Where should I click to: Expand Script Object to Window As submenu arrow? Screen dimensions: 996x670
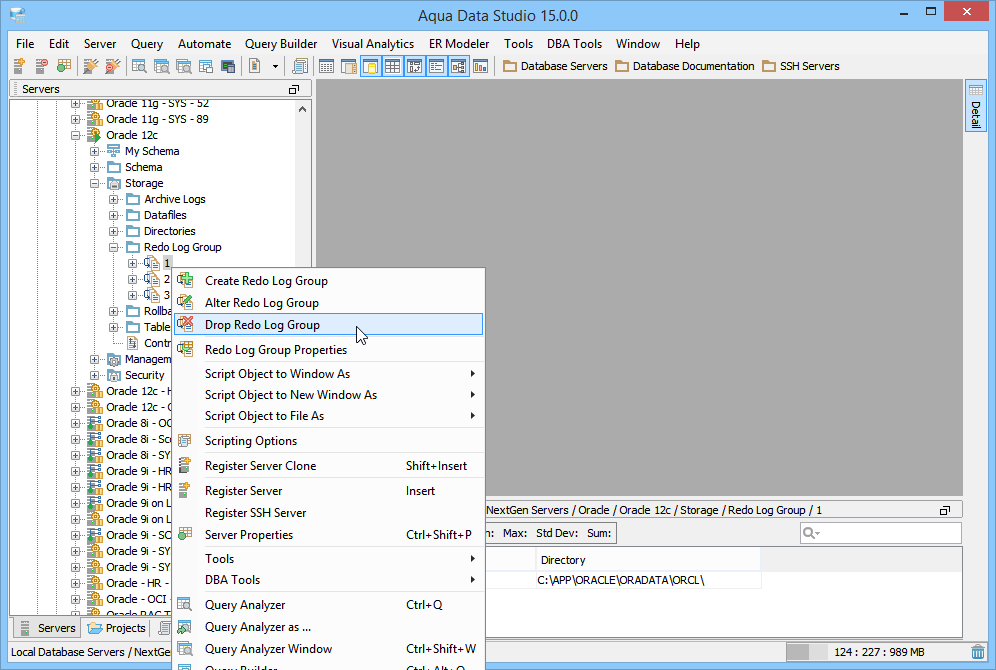pyautogui.click(x=473, y=374)
